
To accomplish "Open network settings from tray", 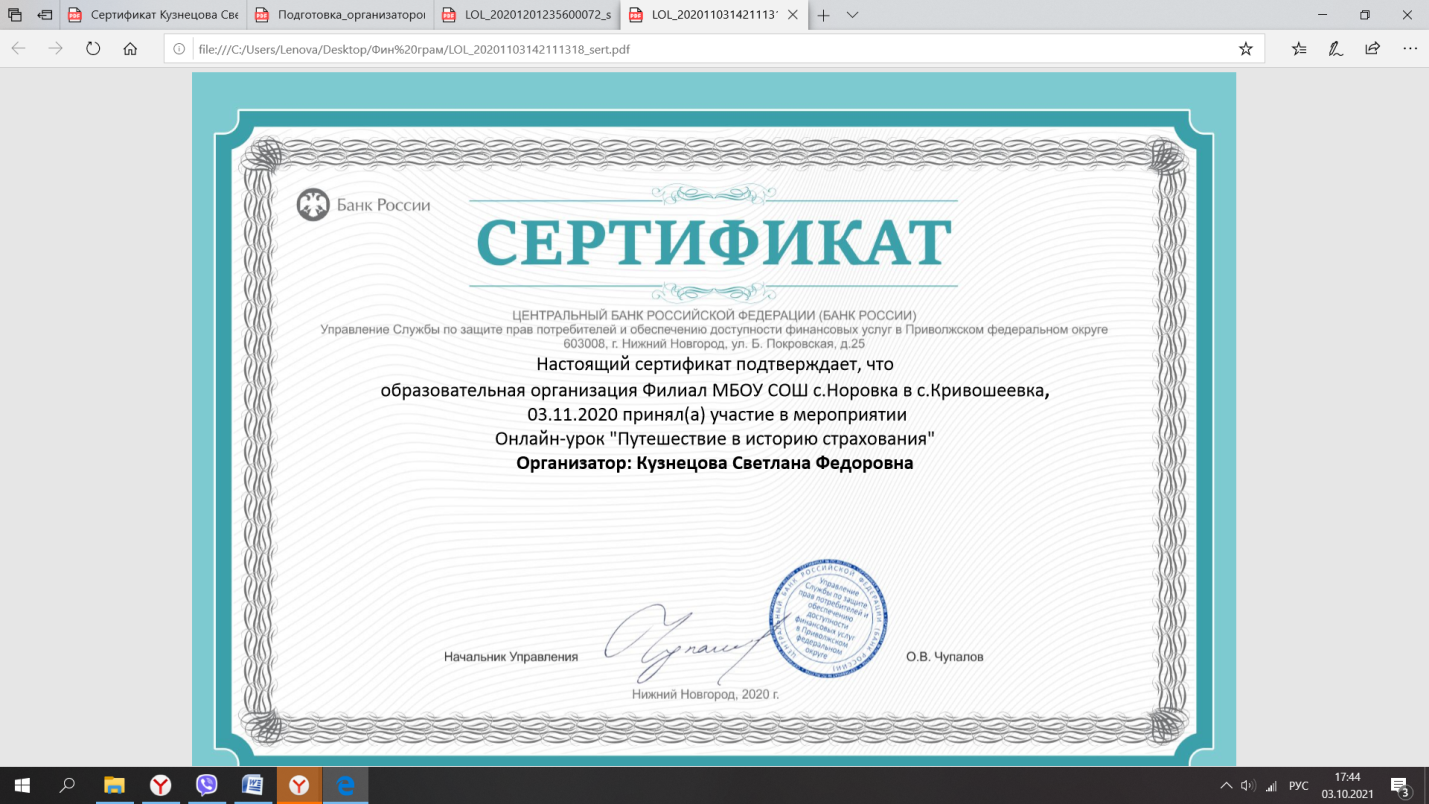I will (1272, 785).
